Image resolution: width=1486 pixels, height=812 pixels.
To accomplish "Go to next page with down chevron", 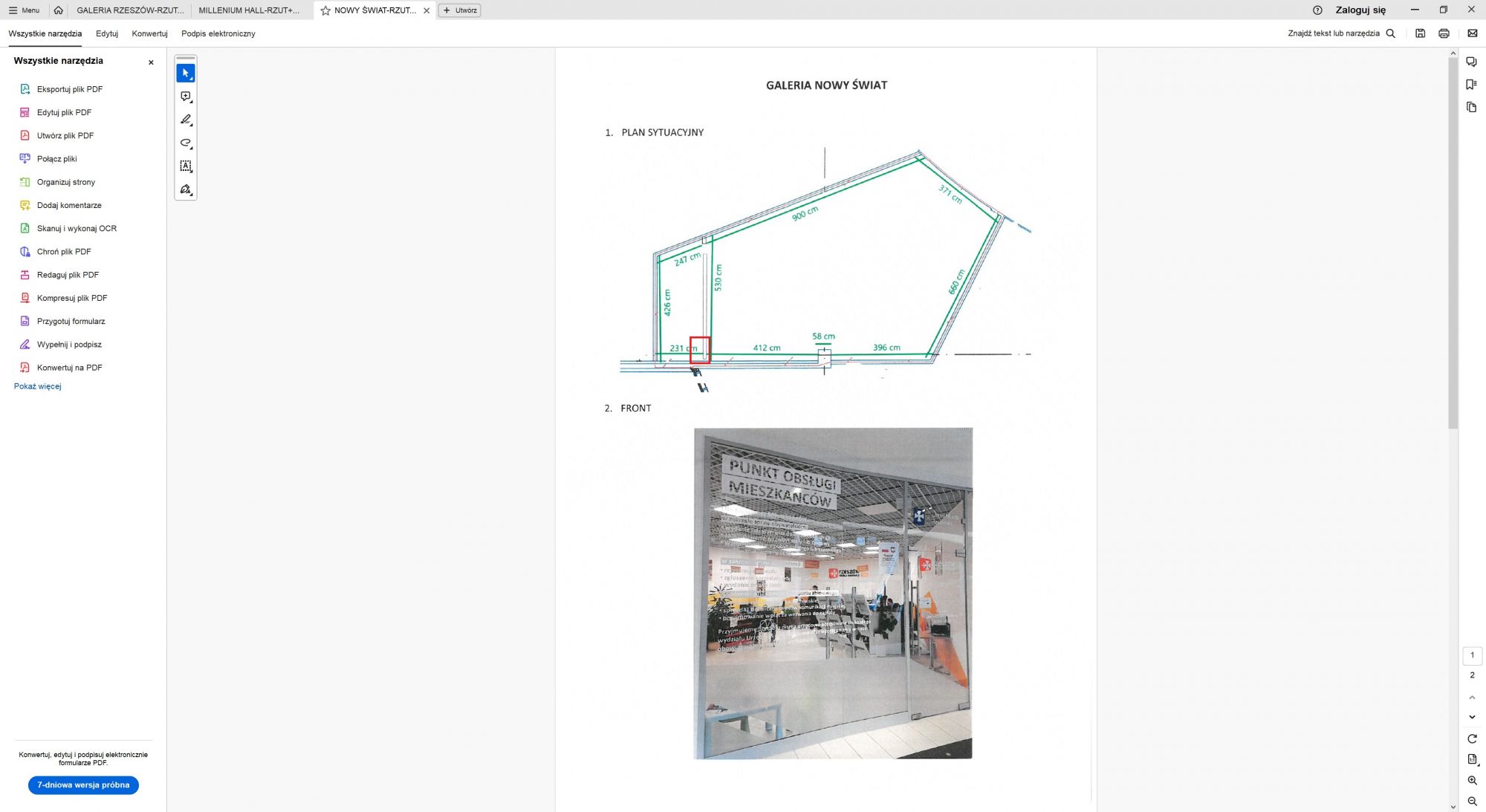I will pyautogui.click(x=1472, y=717).
